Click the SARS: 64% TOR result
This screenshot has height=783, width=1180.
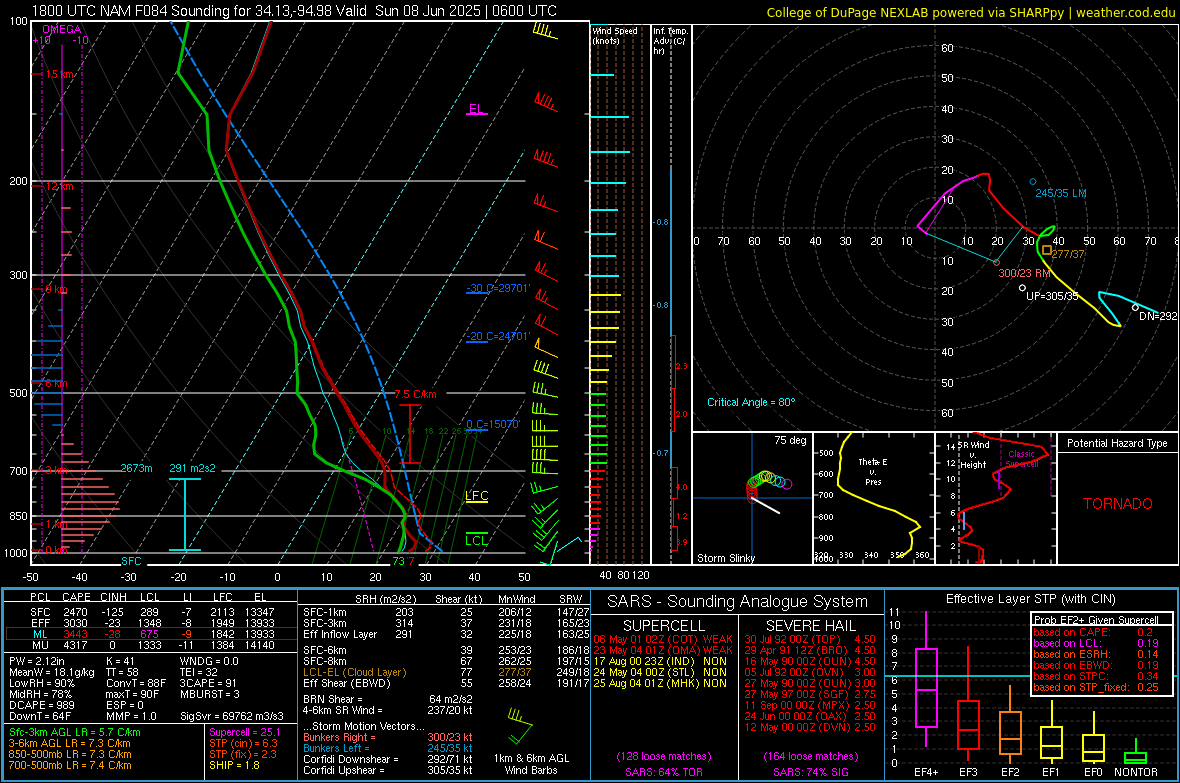tap(663, 772)
